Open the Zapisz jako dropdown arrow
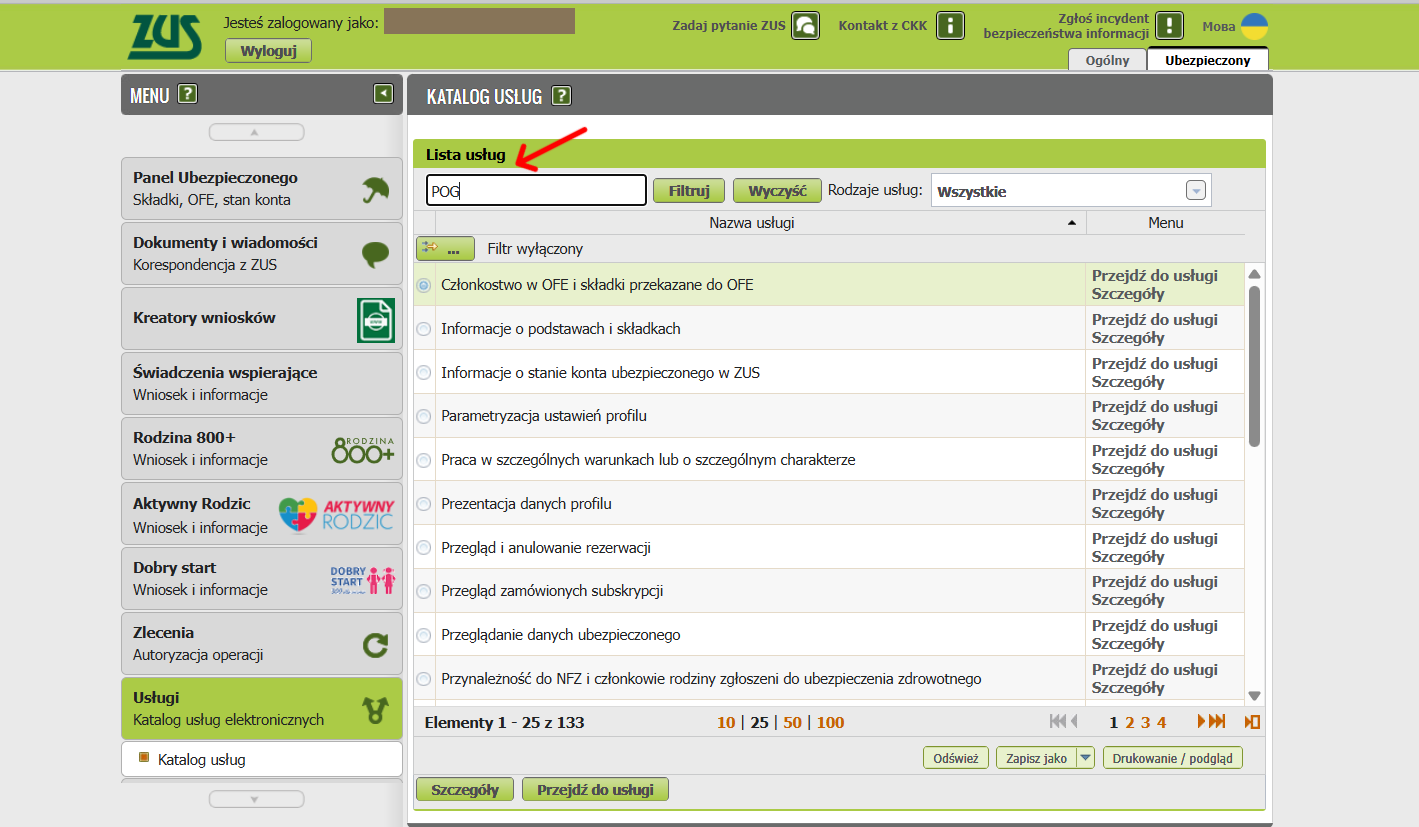The width and height of the screenshot is (1419, 827). click(1084, 758)
